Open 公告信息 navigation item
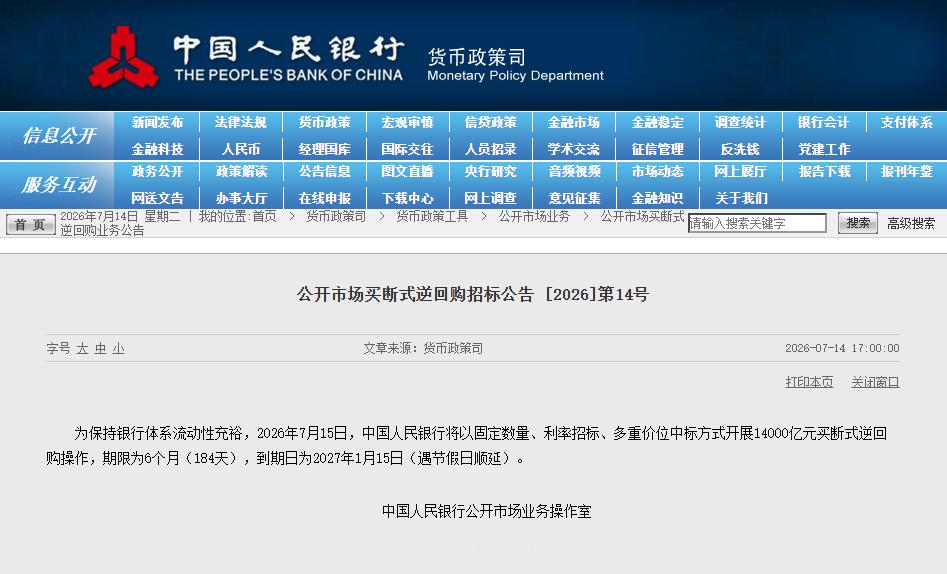 324,172
